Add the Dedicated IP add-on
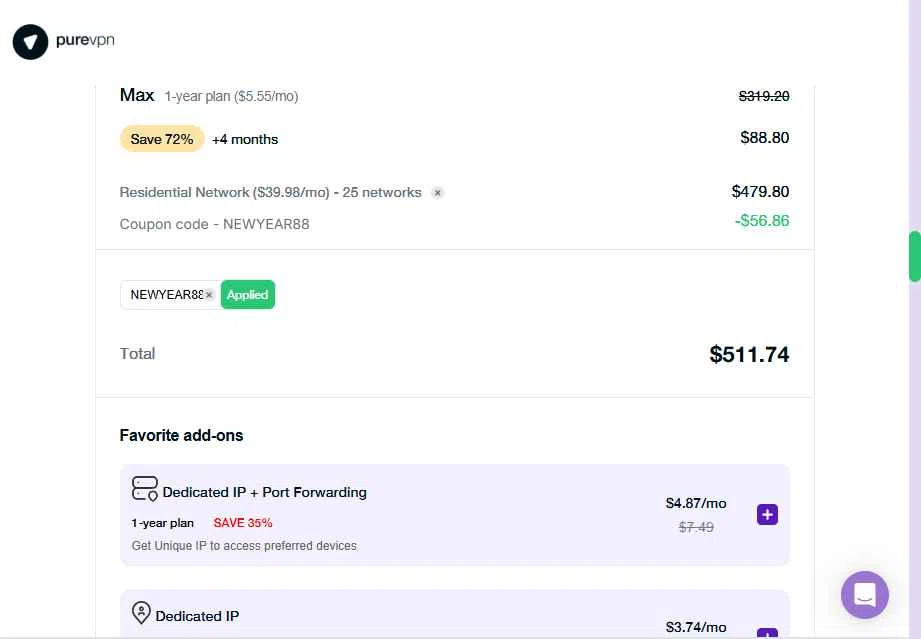Screen dimensions: 921x639 coord(767,633)
